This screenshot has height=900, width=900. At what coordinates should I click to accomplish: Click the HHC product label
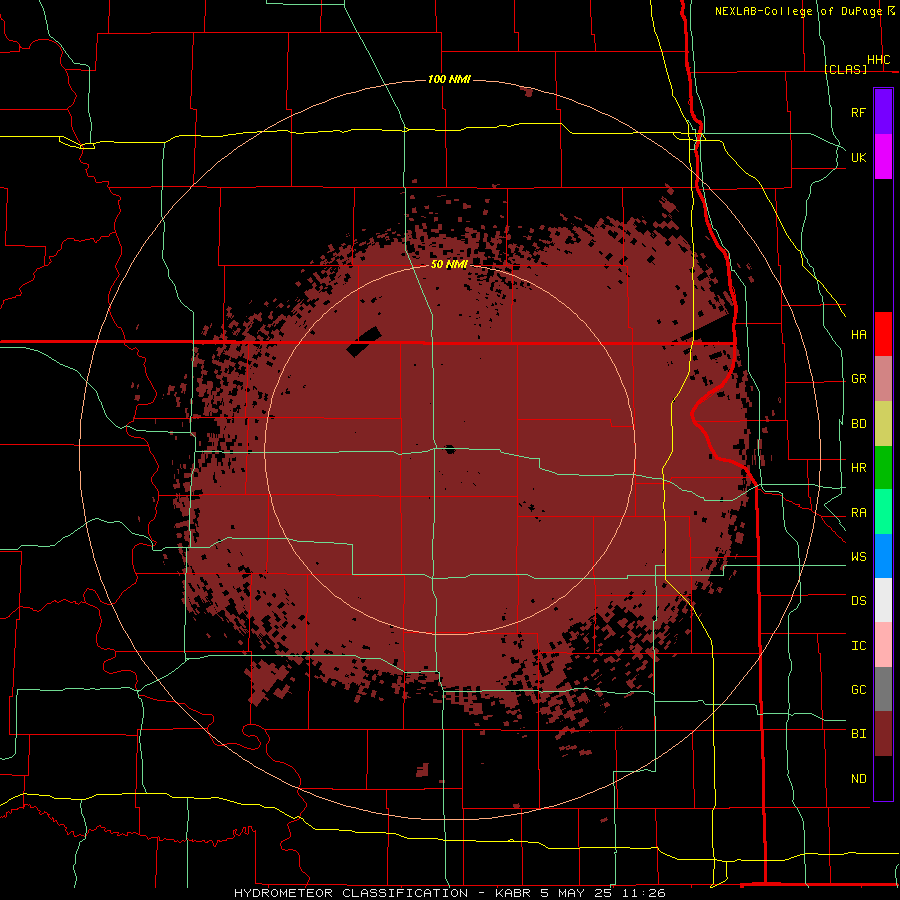878,60
